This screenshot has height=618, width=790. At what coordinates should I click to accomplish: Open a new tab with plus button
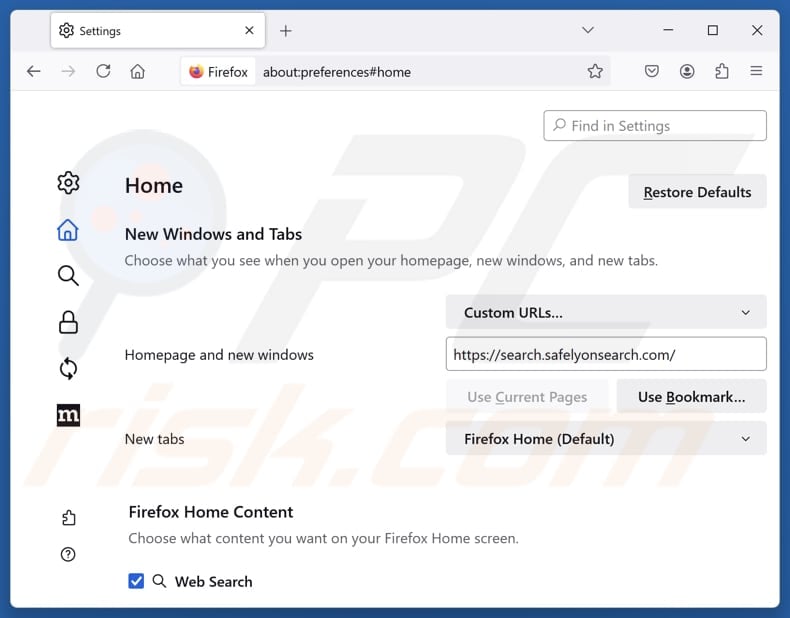[x=286, y=30]
